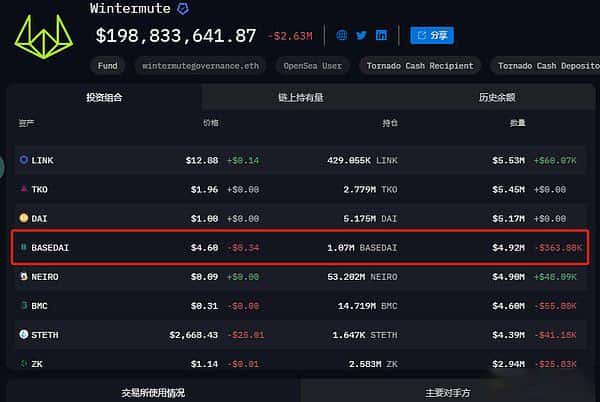The height and width of the screenshot is (402, 600).
Task: Click the DAI token icon
Action: [x=24, y=218]
